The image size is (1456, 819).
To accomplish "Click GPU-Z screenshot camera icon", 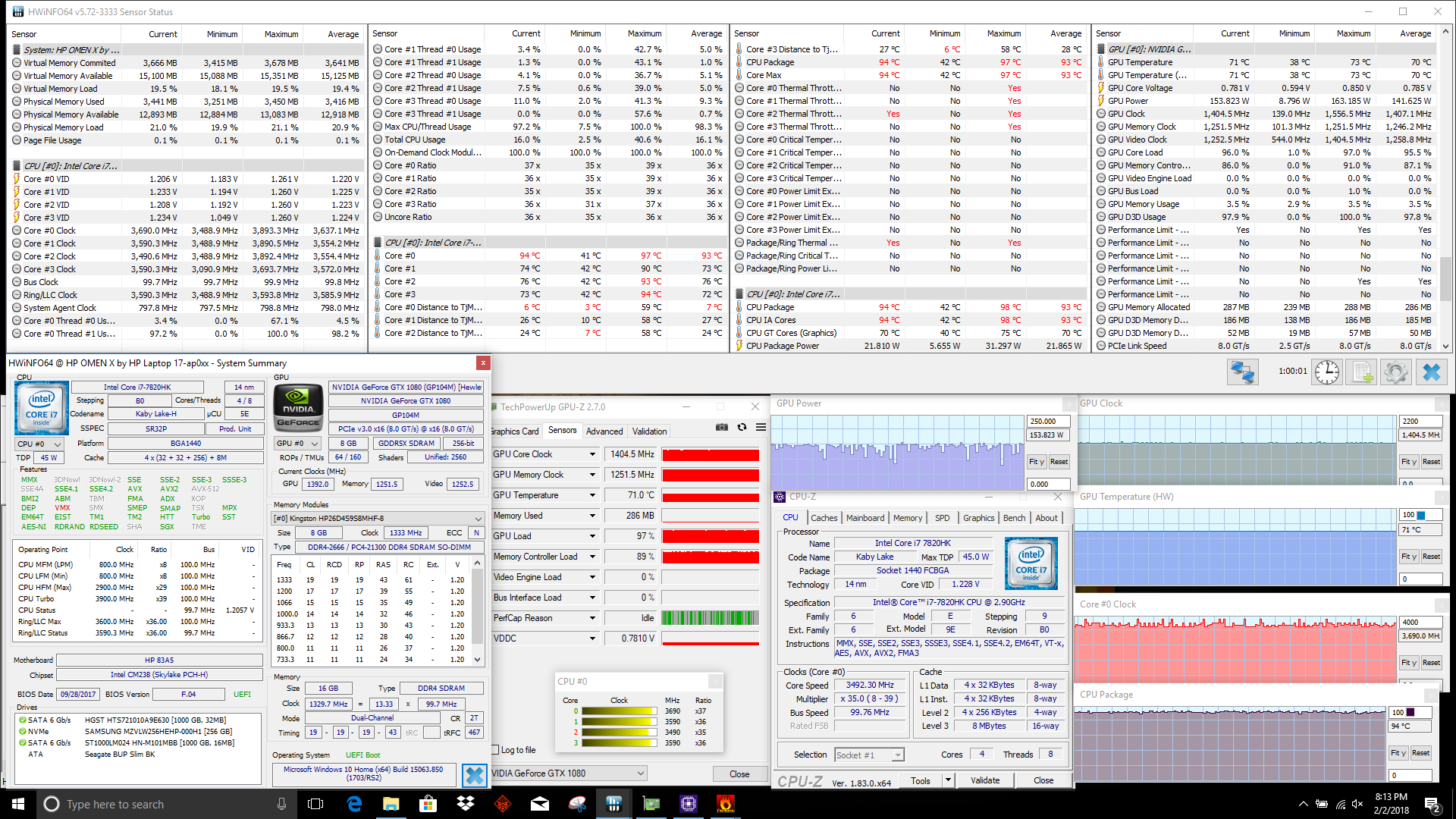I will pos(722,428).
